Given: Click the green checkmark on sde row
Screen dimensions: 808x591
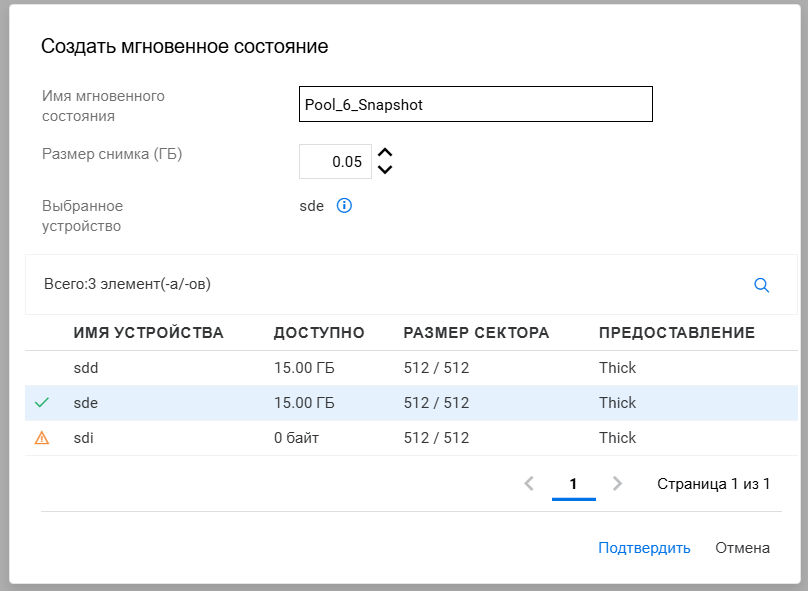Looking at the screenshot, I should [41, 403].
